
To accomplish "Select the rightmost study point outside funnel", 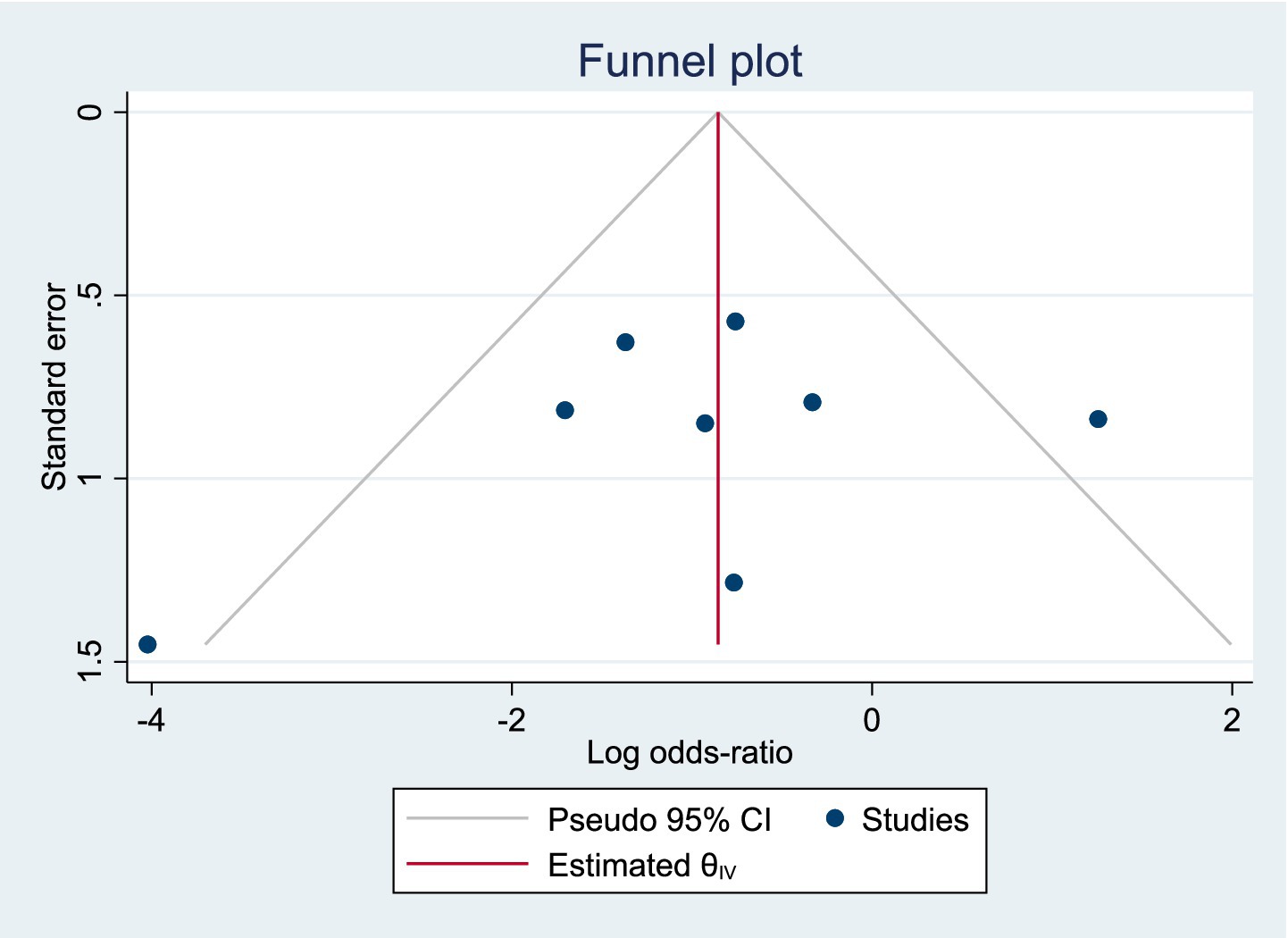I will click(x=1098, y=419).
